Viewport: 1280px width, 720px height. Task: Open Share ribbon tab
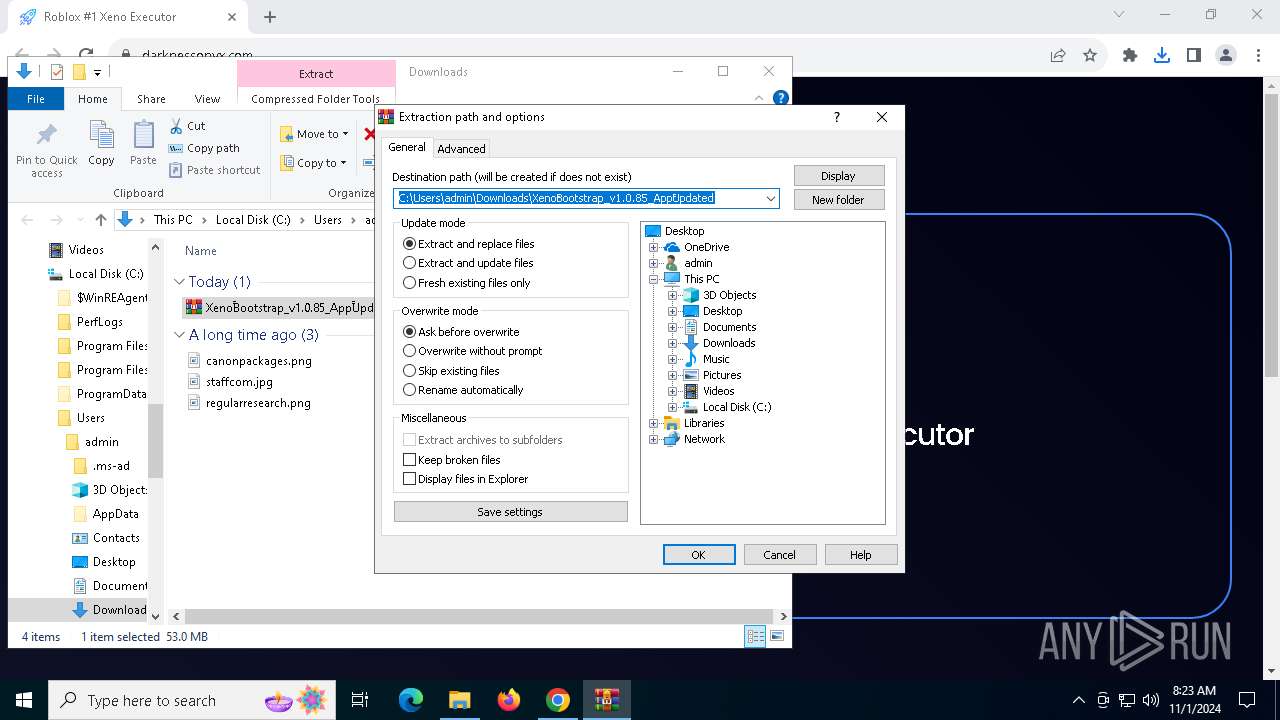click(x=151, y=99)
